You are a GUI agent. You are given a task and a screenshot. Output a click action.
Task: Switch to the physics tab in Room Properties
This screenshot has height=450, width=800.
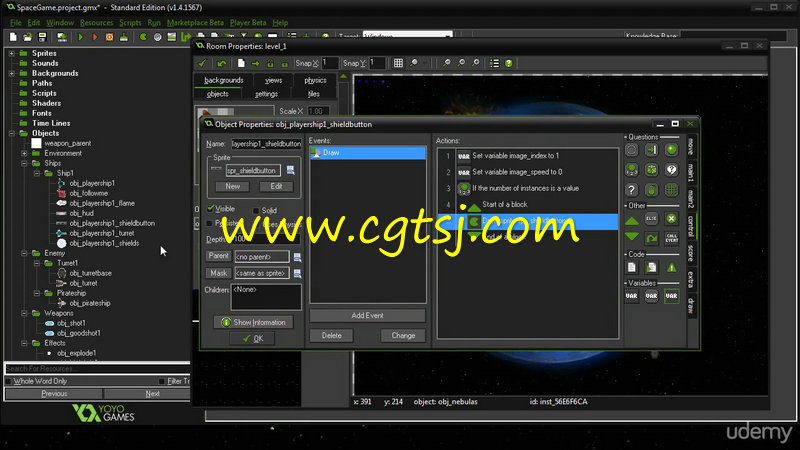(315, 80)
